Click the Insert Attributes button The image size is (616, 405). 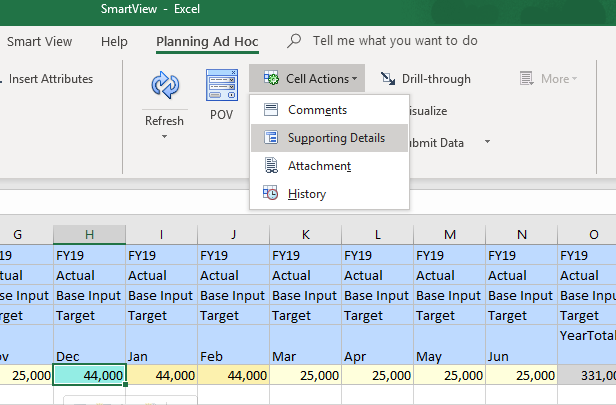50,79
